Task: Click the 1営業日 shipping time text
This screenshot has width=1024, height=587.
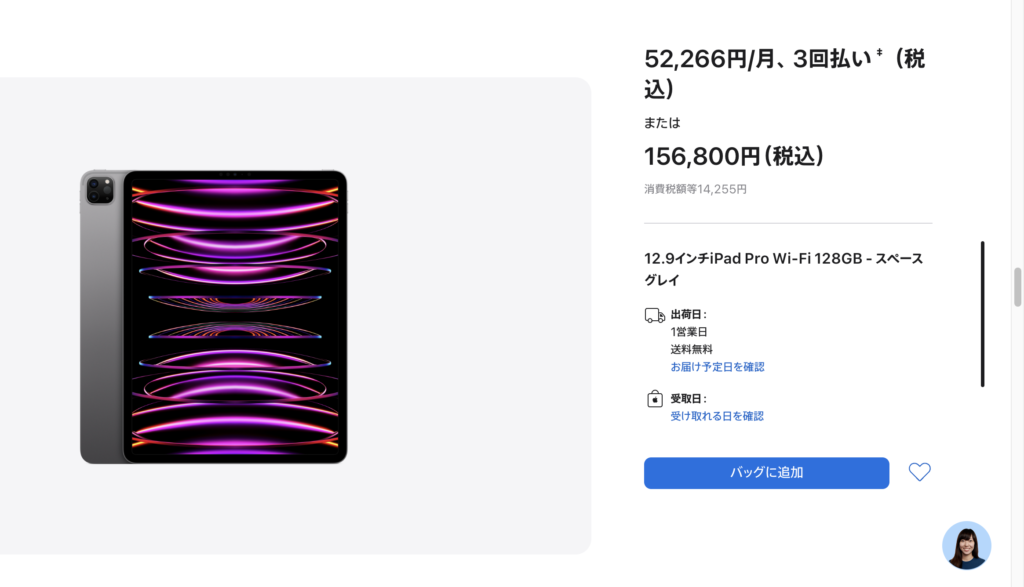Action: tap(689, 332)
